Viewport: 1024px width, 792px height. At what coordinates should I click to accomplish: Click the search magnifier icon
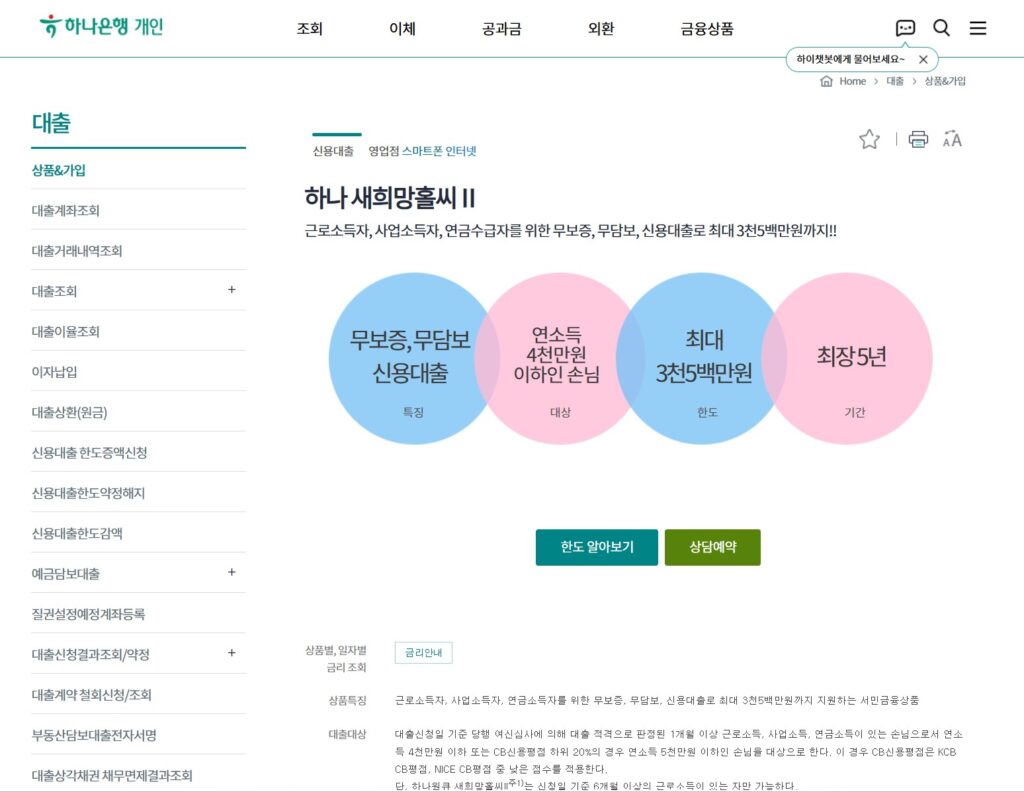pos(941,28)
